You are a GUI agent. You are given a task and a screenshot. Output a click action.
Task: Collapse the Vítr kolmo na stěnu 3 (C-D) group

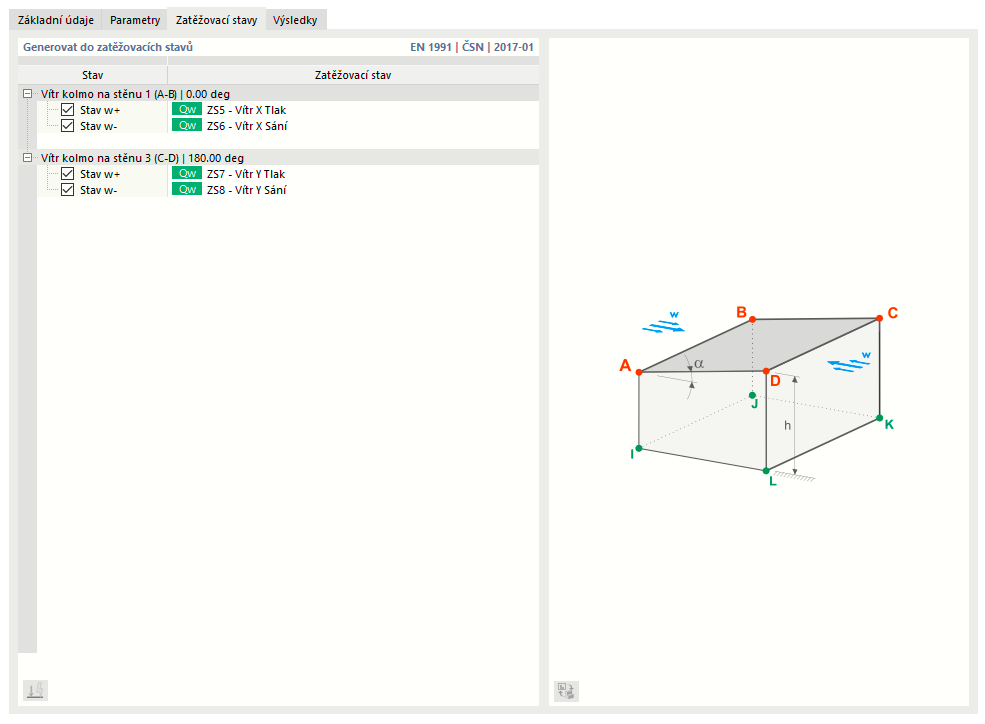[x=28, y=158]
